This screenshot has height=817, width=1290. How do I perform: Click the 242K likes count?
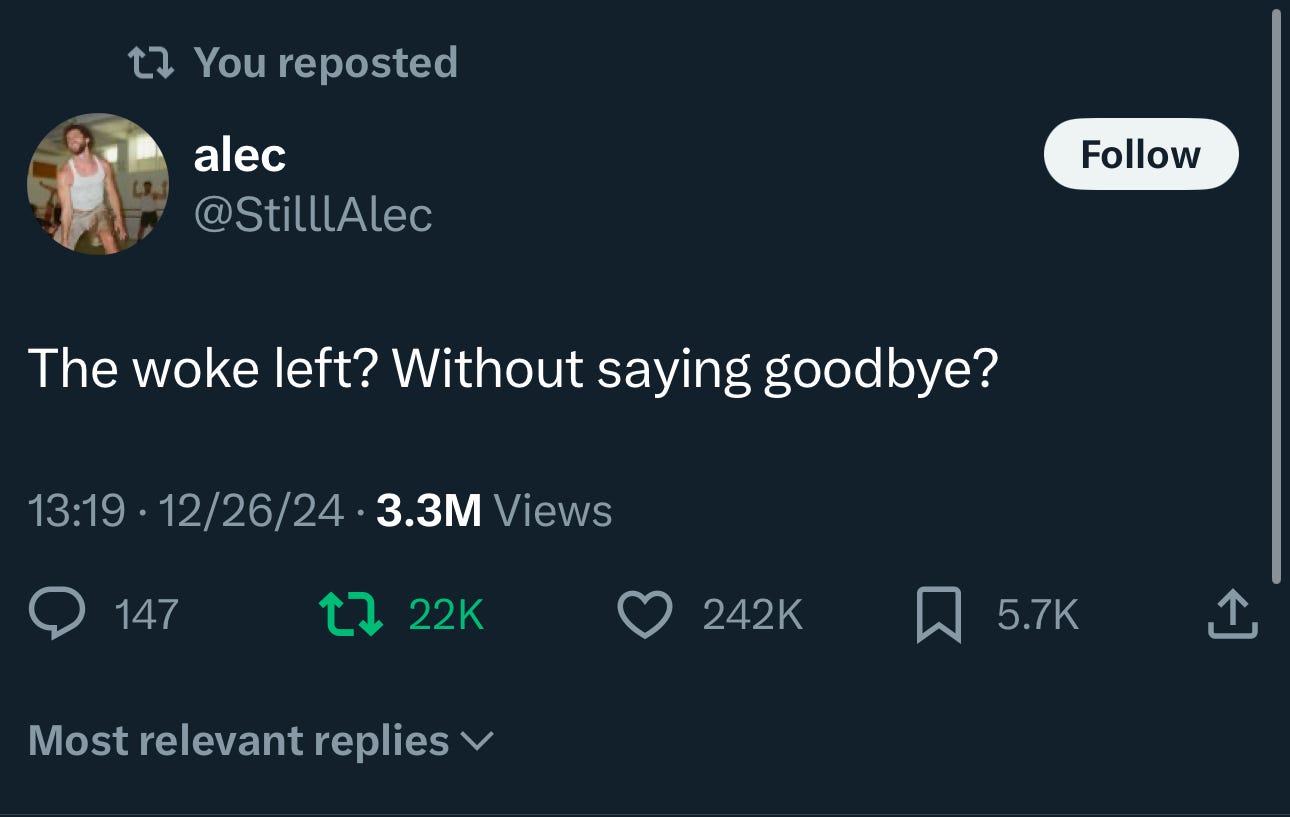click(753, 614)
